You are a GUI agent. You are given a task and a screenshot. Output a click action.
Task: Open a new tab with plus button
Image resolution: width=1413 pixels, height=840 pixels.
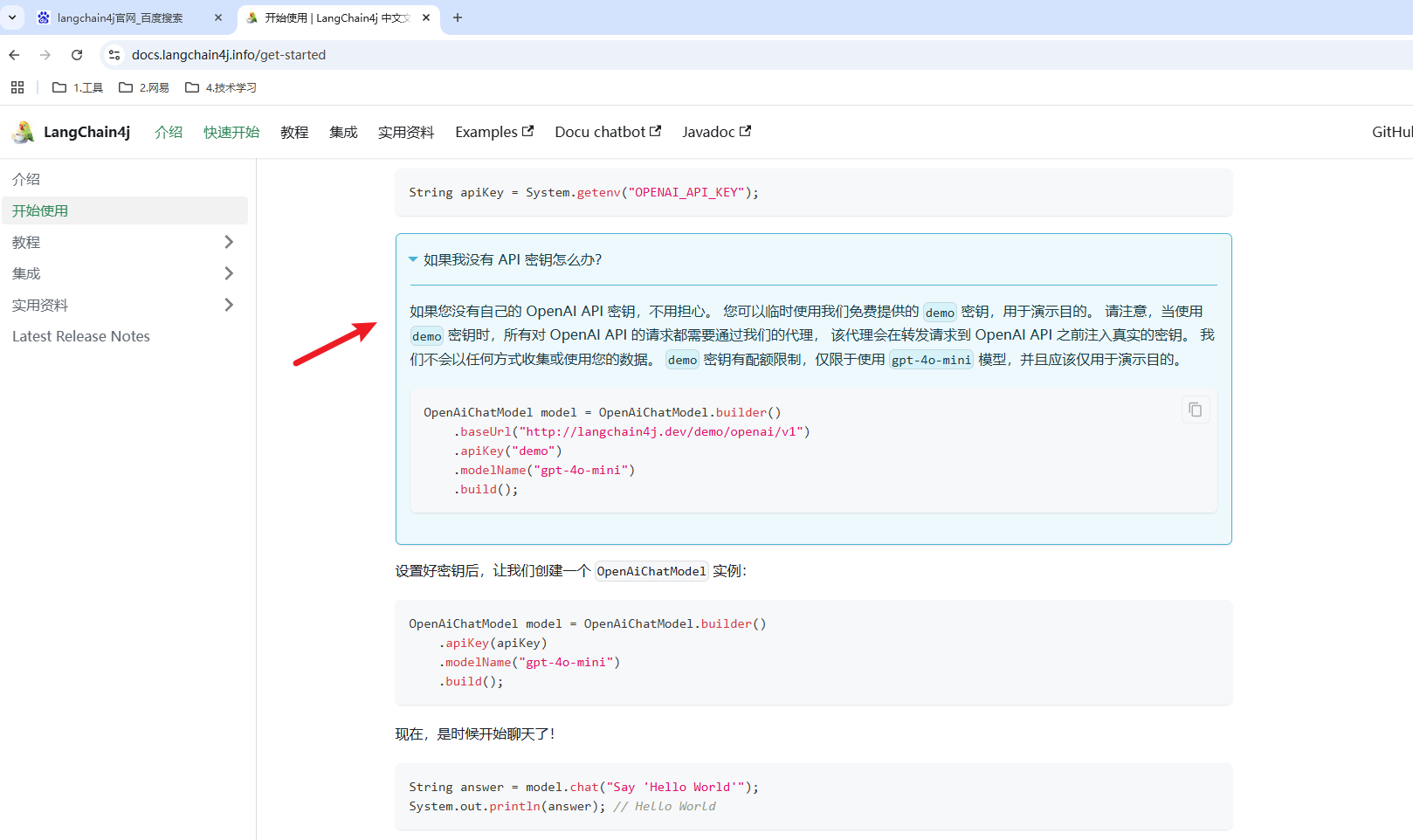458,17
